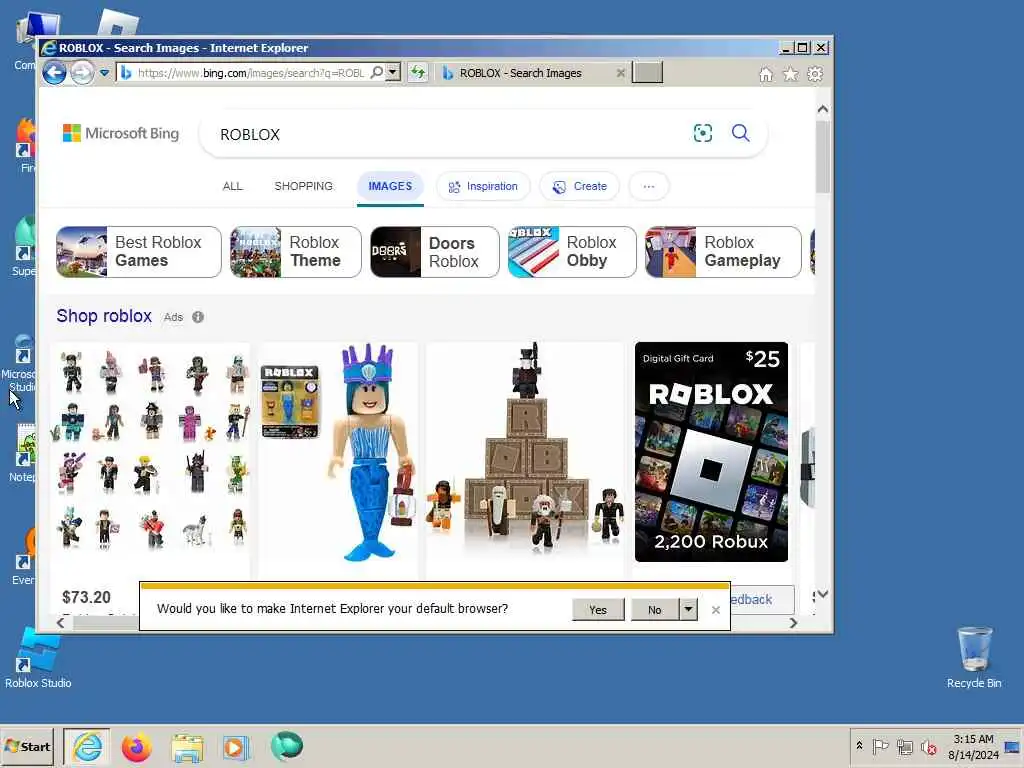Click the green sphere taskbar app icon
This screenshot has height=768, width=1024.
(x=287, y=746)
